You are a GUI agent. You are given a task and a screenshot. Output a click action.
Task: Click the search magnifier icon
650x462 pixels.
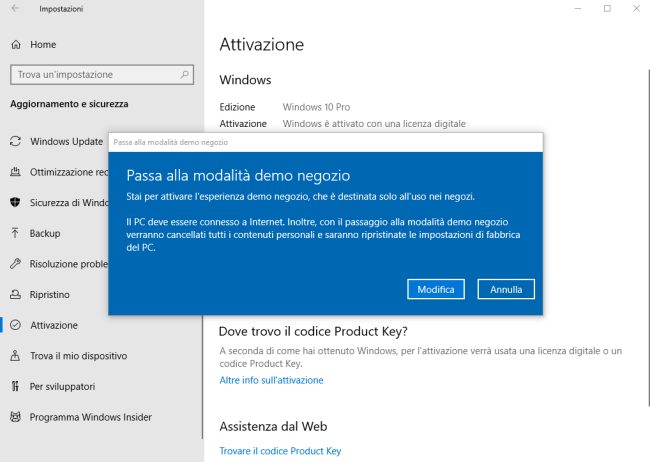pos(184,75)
